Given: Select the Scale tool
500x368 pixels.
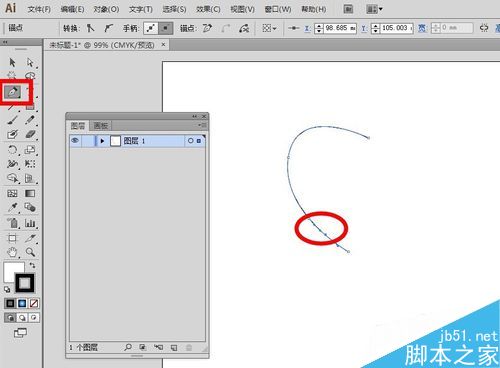Looking at the screenshot, I should pyautogui.click(x=30, y=149).
